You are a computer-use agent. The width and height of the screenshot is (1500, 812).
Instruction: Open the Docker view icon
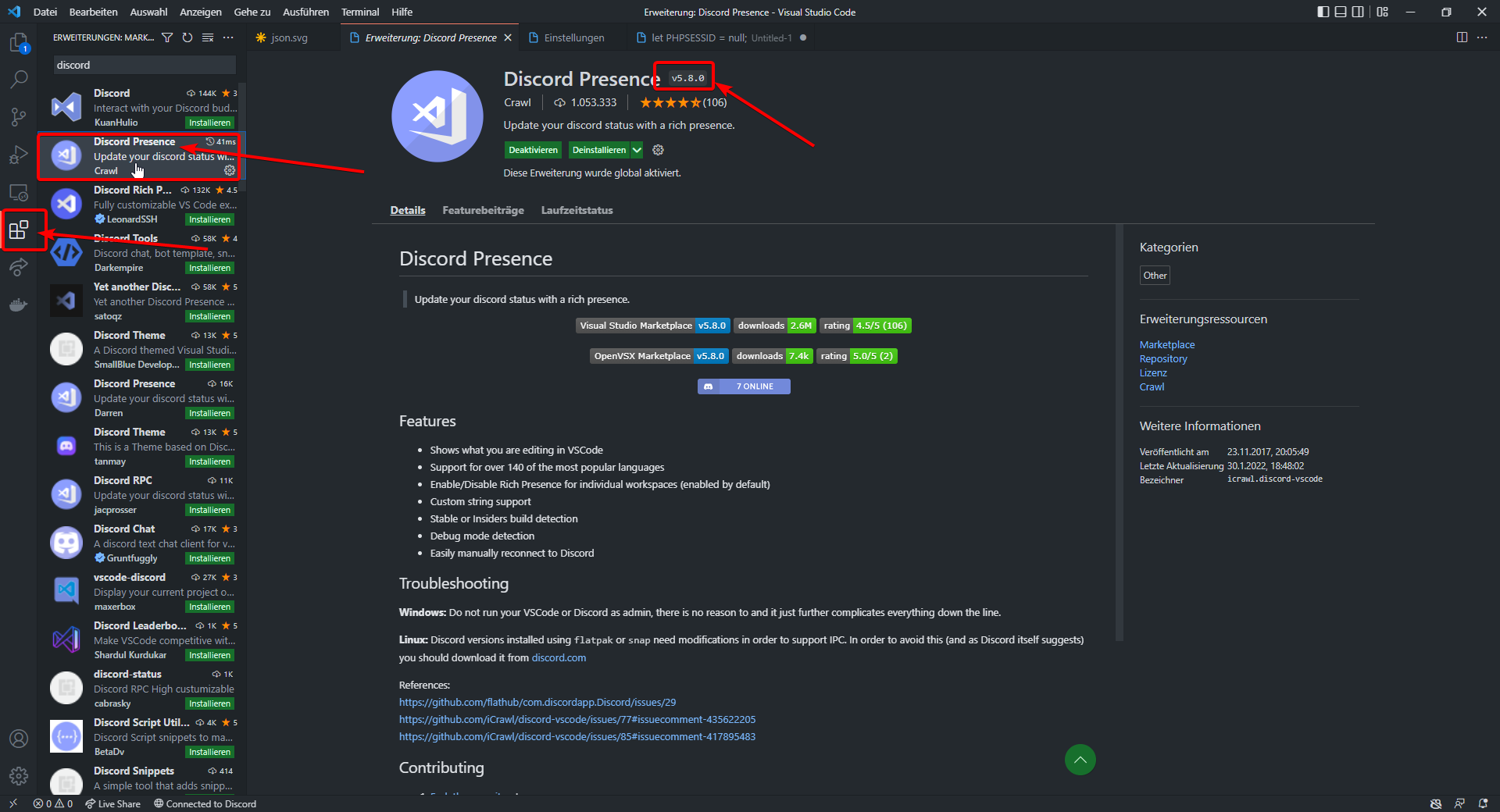click(x=19, y=304)
